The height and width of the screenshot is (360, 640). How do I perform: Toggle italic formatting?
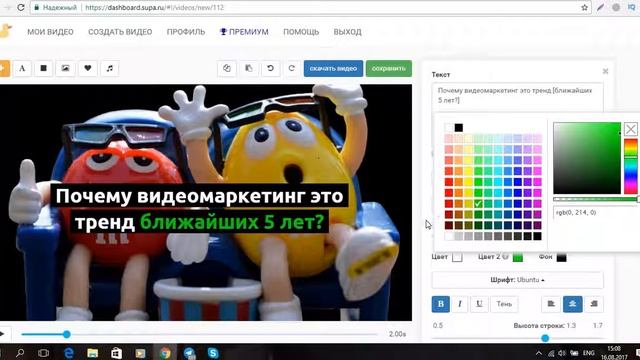(x=460, y=304)
